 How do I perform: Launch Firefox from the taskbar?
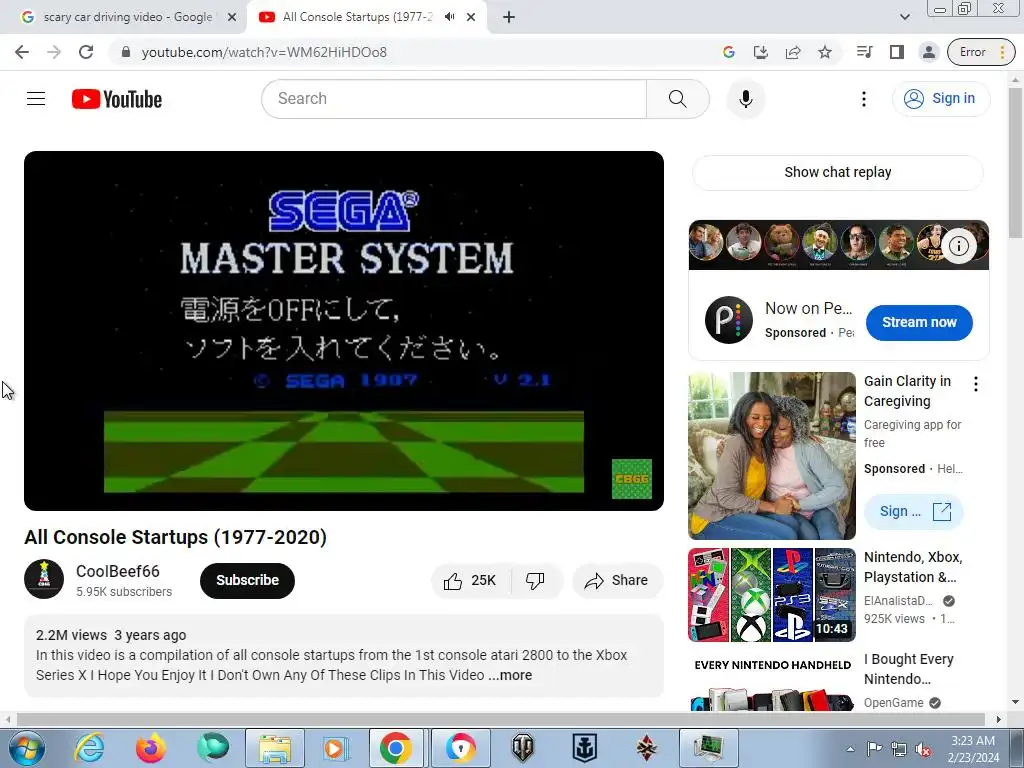click(x=150, y=748)
